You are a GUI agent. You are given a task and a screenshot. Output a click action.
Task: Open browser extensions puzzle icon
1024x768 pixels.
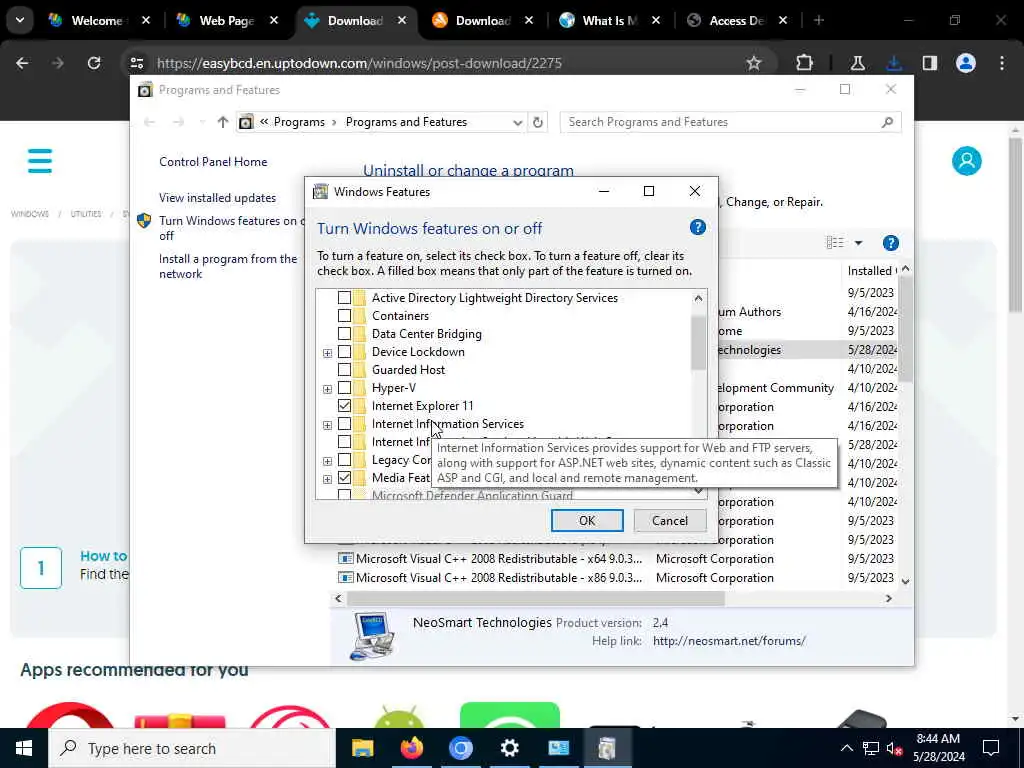(805, 63)
